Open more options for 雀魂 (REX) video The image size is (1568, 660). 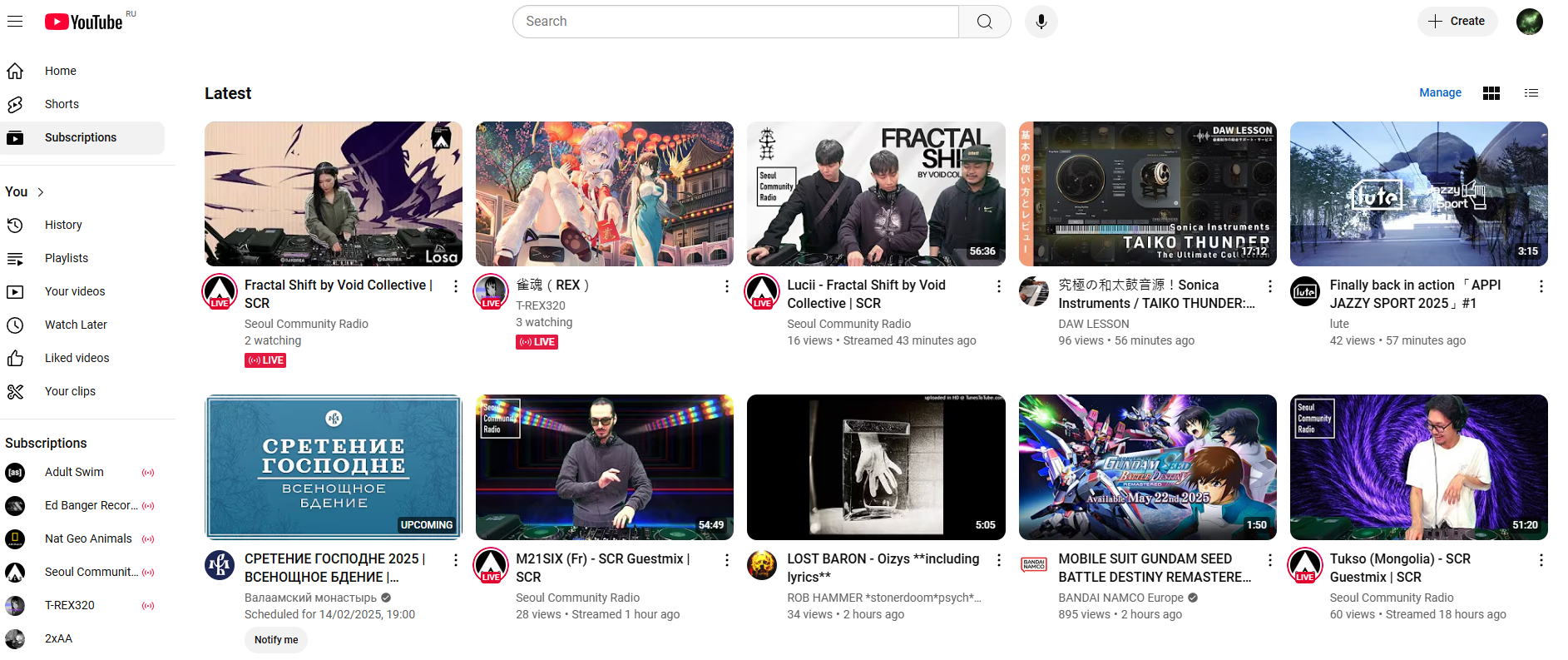click(x=727, y=286)
